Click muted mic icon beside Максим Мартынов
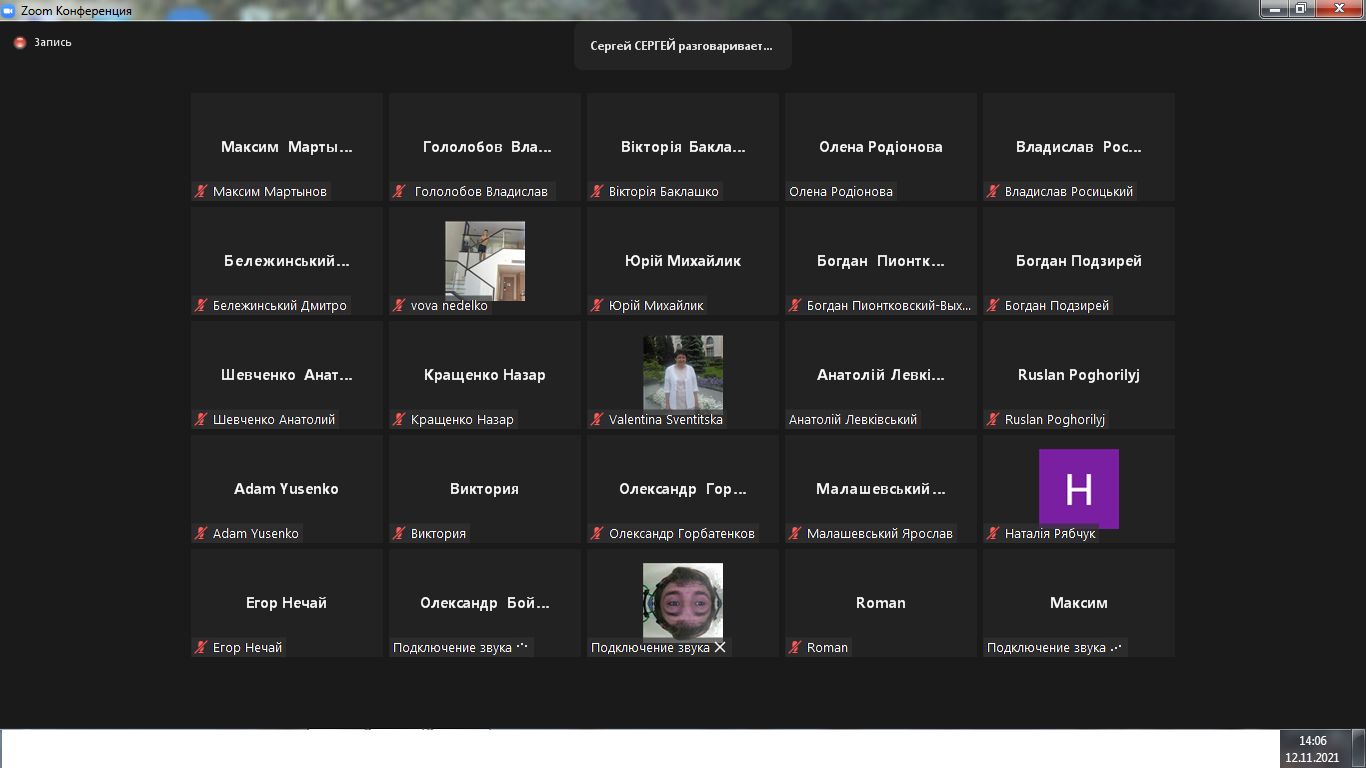Image resolution: width=1366 pixels, height=768 pixels. pyautogui.click(x=201, y=192)
